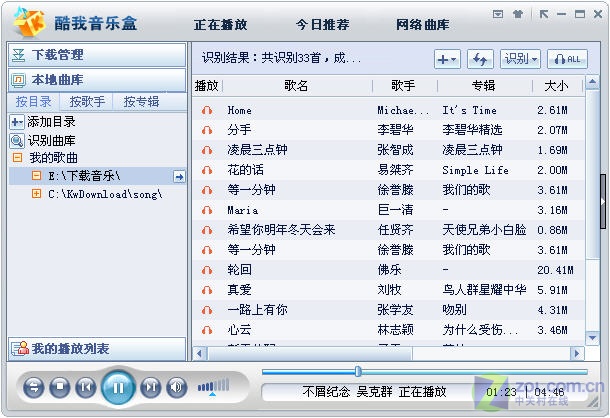
Task: Click the play-mode (loop) button in player controls
Action: click(x=33, y=387)
